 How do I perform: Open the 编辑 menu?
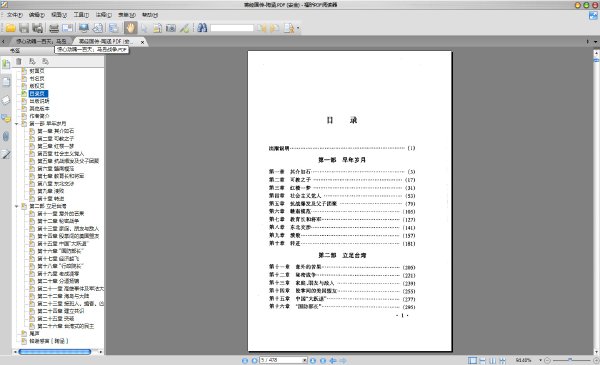(x=37, y=15)
